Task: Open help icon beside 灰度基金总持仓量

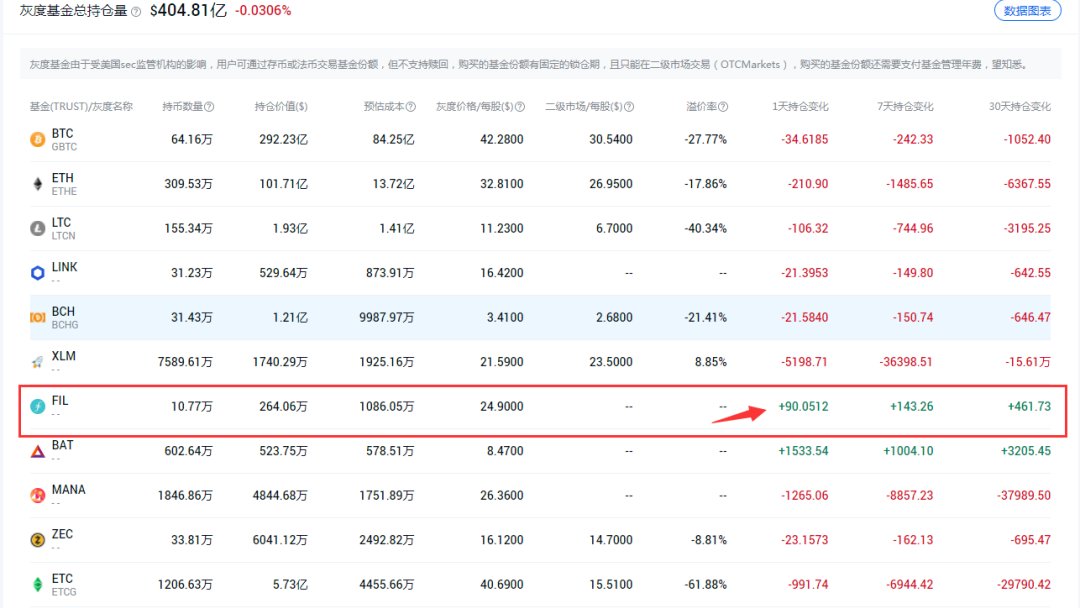Action: (x=136, y=12)
